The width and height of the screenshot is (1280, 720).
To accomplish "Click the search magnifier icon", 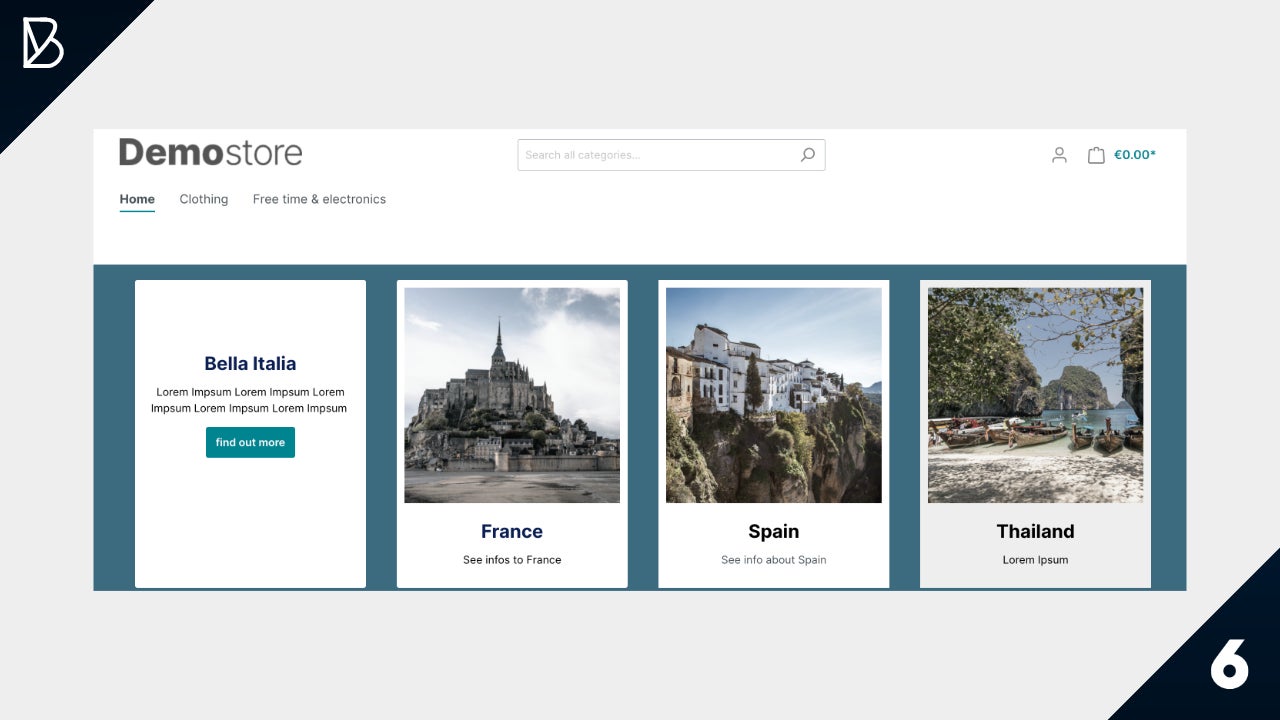I will coord(807,155).
